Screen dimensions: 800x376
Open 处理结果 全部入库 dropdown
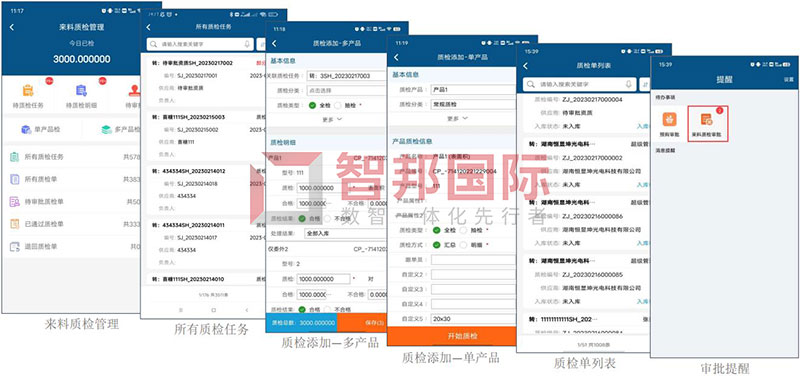[345, 233]
